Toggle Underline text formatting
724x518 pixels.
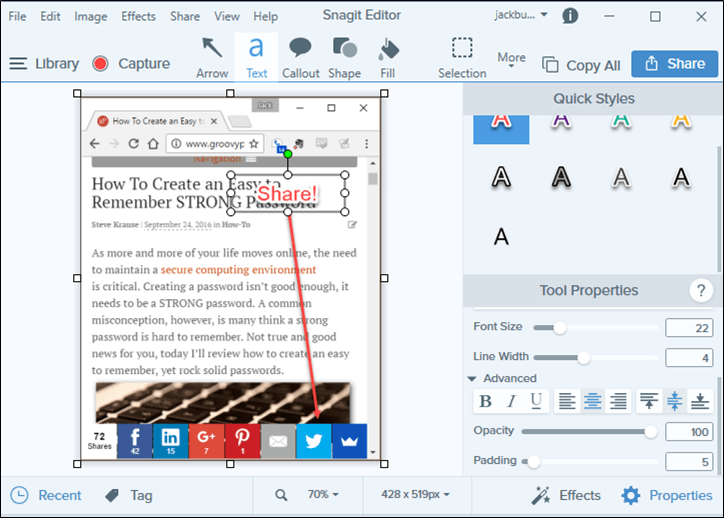[536, 401]
